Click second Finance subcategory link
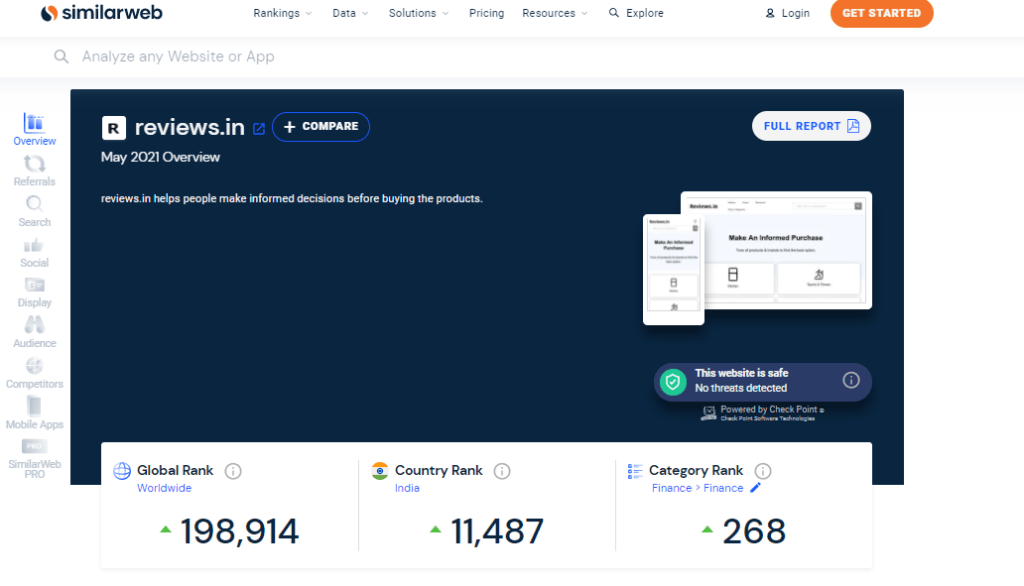Screen dimensions: 1024x586 tap(723, 488)
